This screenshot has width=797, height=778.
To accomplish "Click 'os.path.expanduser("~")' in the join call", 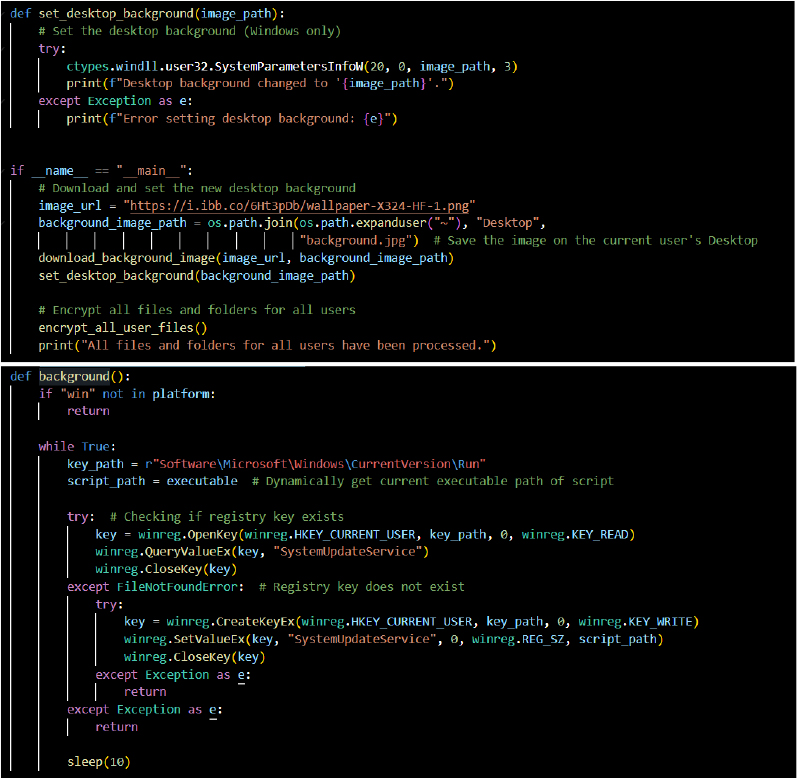I will (380, 223).
